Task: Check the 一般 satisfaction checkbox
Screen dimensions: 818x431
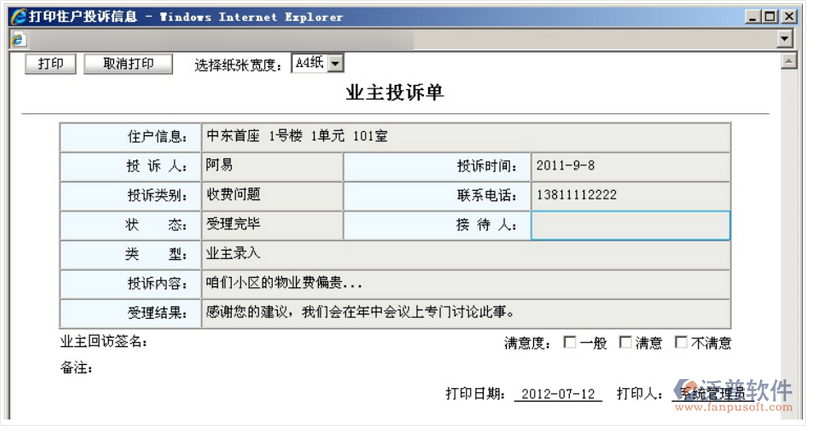Action: (570, 342)
